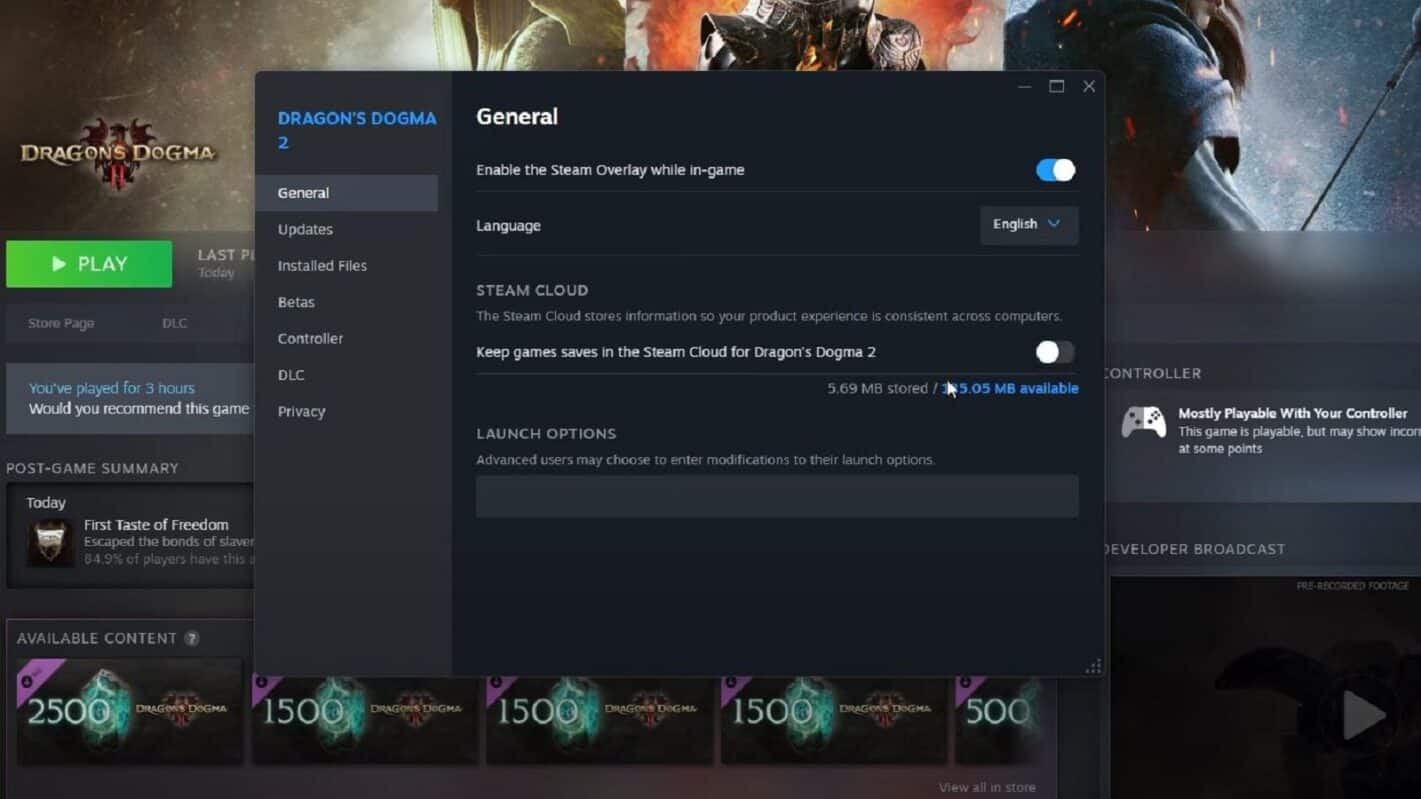Play the developer broadcast video
This screenshot has height=799, width=1421.
[1364, 714]
